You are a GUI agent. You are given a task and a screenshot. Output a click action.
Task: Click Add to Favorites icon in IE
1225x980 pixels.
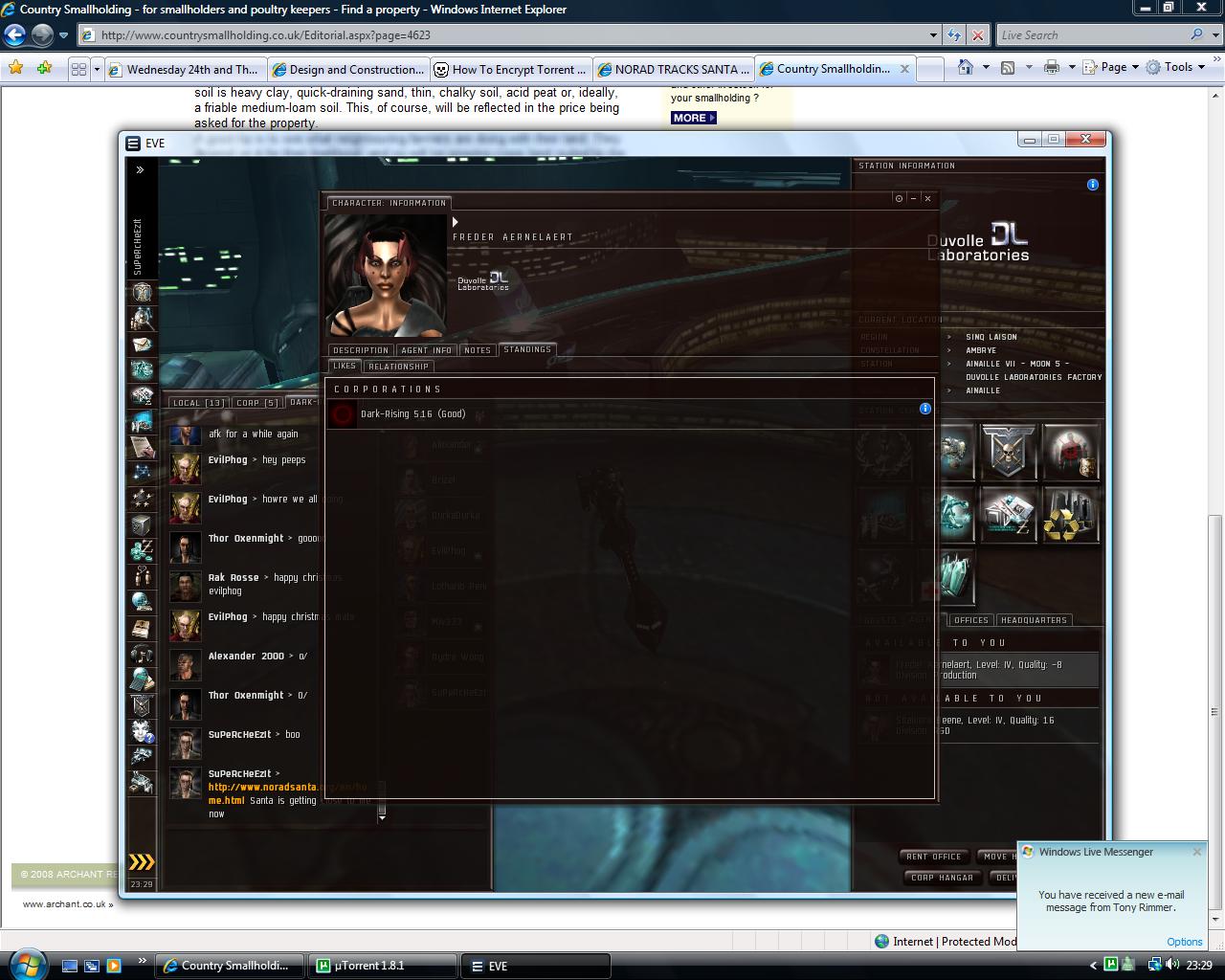[x=44, y=68]
